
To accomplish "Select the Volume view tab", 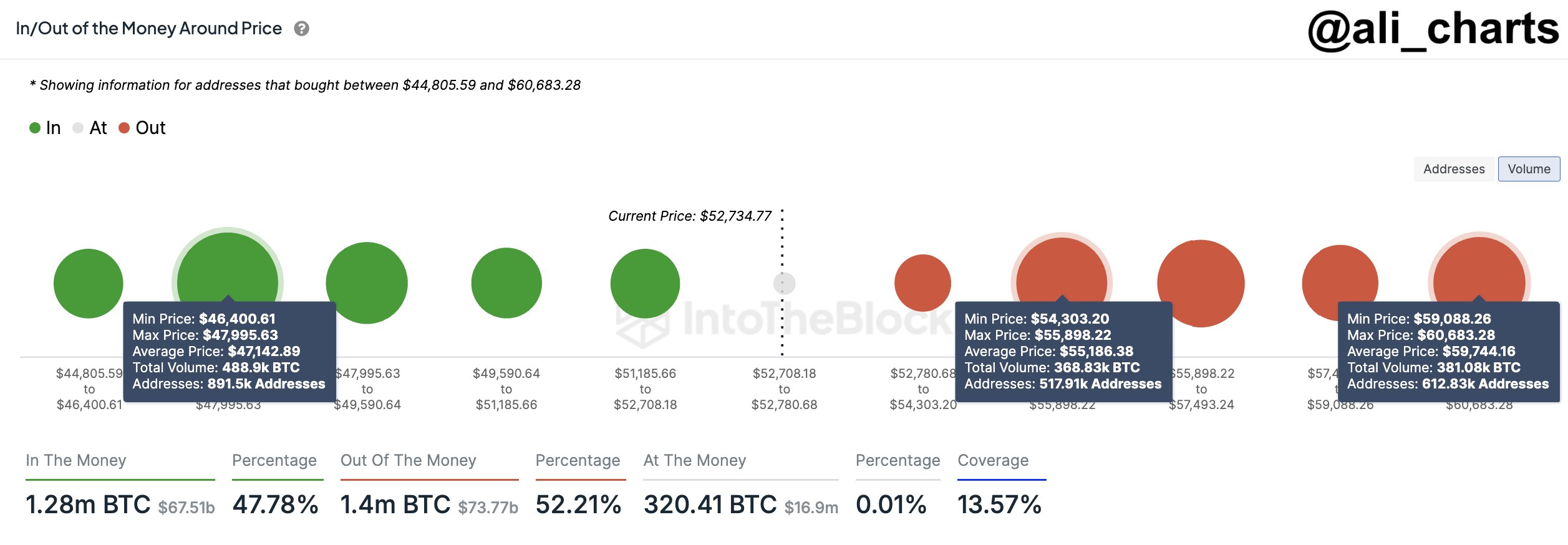I will coord(1529,169).
